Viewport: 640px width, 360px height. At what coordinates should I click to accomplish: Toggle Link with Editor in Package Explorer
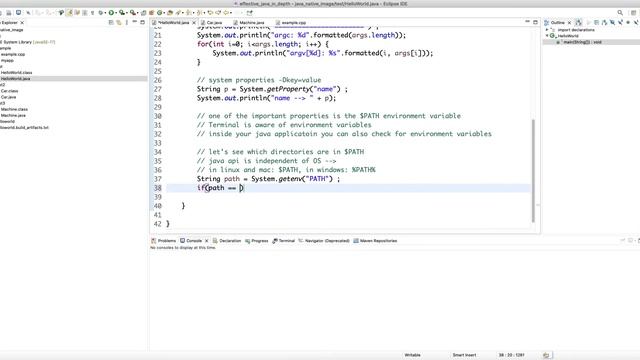pyautogui.click(x=118, y=22)
